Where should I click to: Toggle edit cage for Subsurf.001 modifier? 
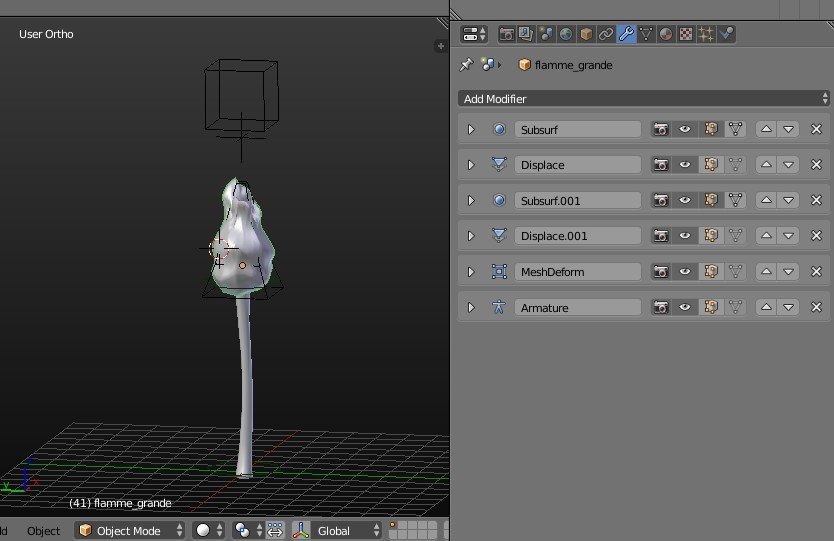[x=736, y=201]
